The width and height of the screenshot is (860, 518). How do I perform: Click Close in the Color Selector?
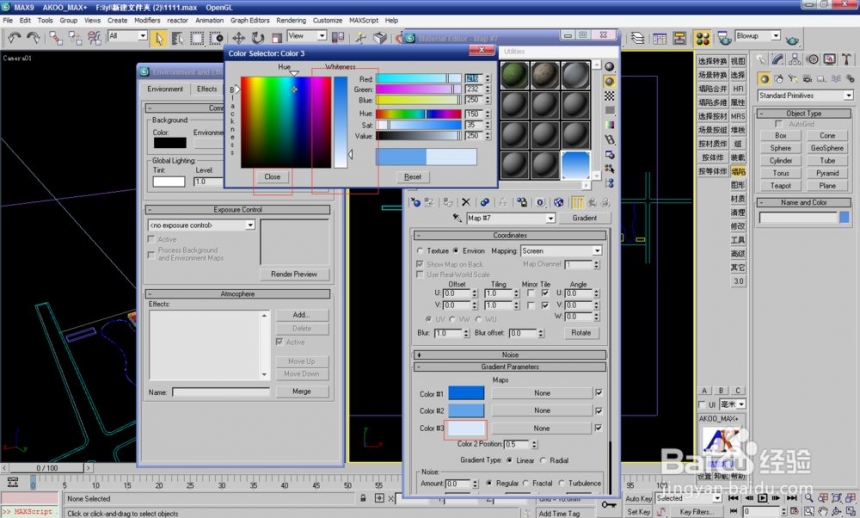click(272, 177)
